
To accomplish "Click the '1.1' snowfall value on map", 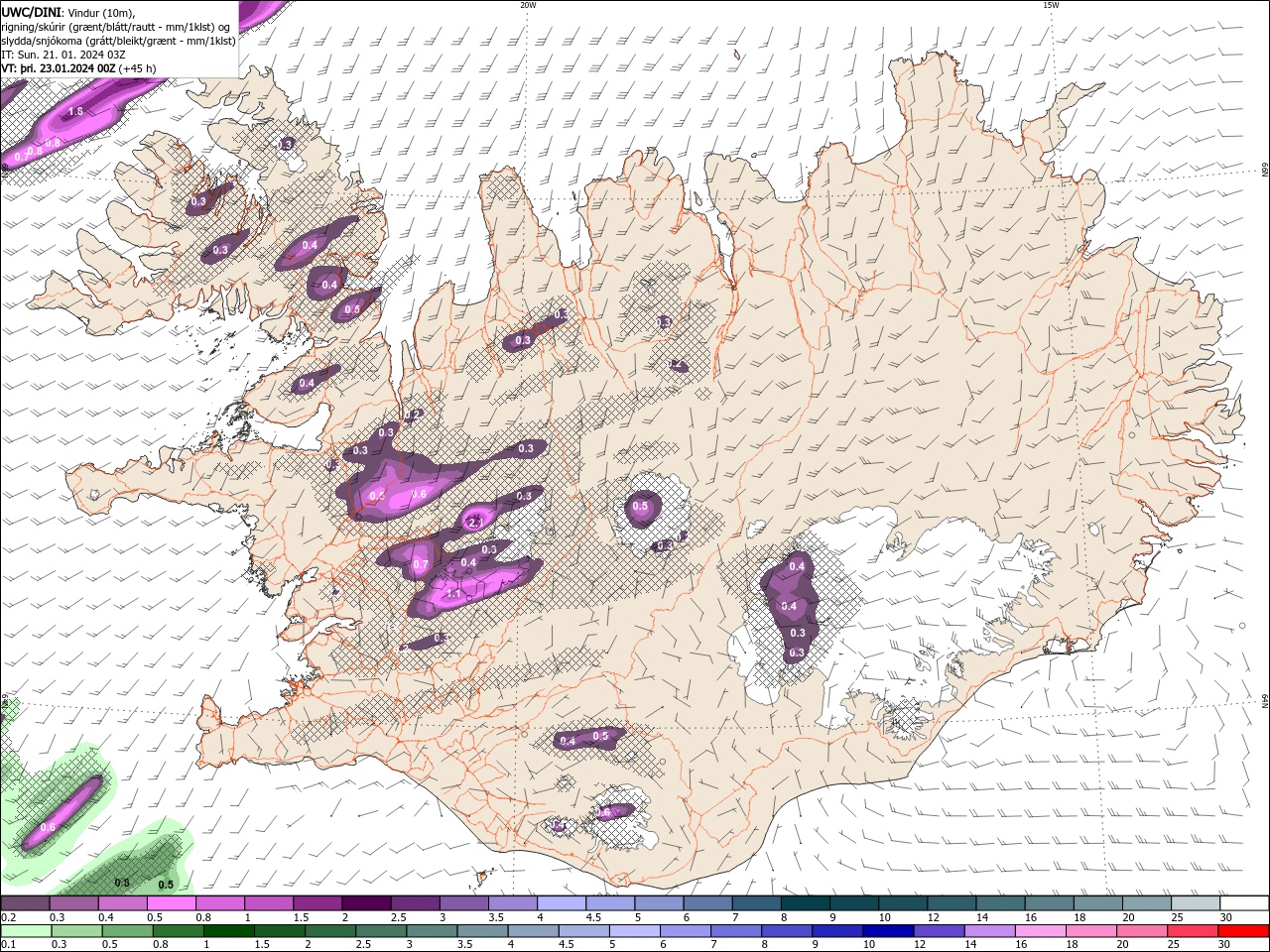I will coord(453,595).
